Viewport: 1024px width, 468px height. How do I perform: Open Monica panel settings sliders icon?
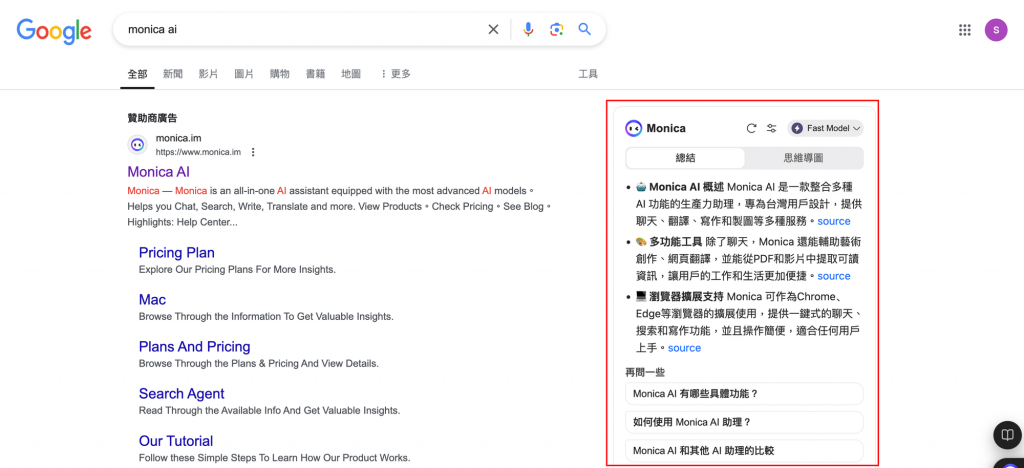point(771,128)
